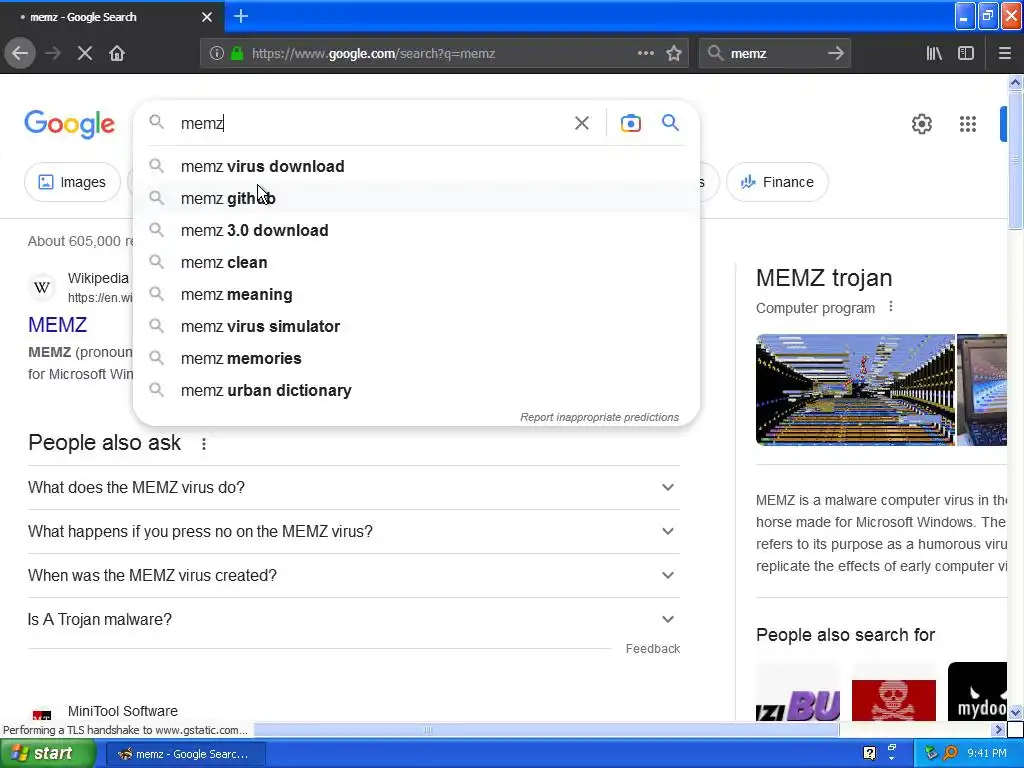Open the Library icon in toolbar
This screenshot has height=768, width=1024.
[x=934, y=54]
